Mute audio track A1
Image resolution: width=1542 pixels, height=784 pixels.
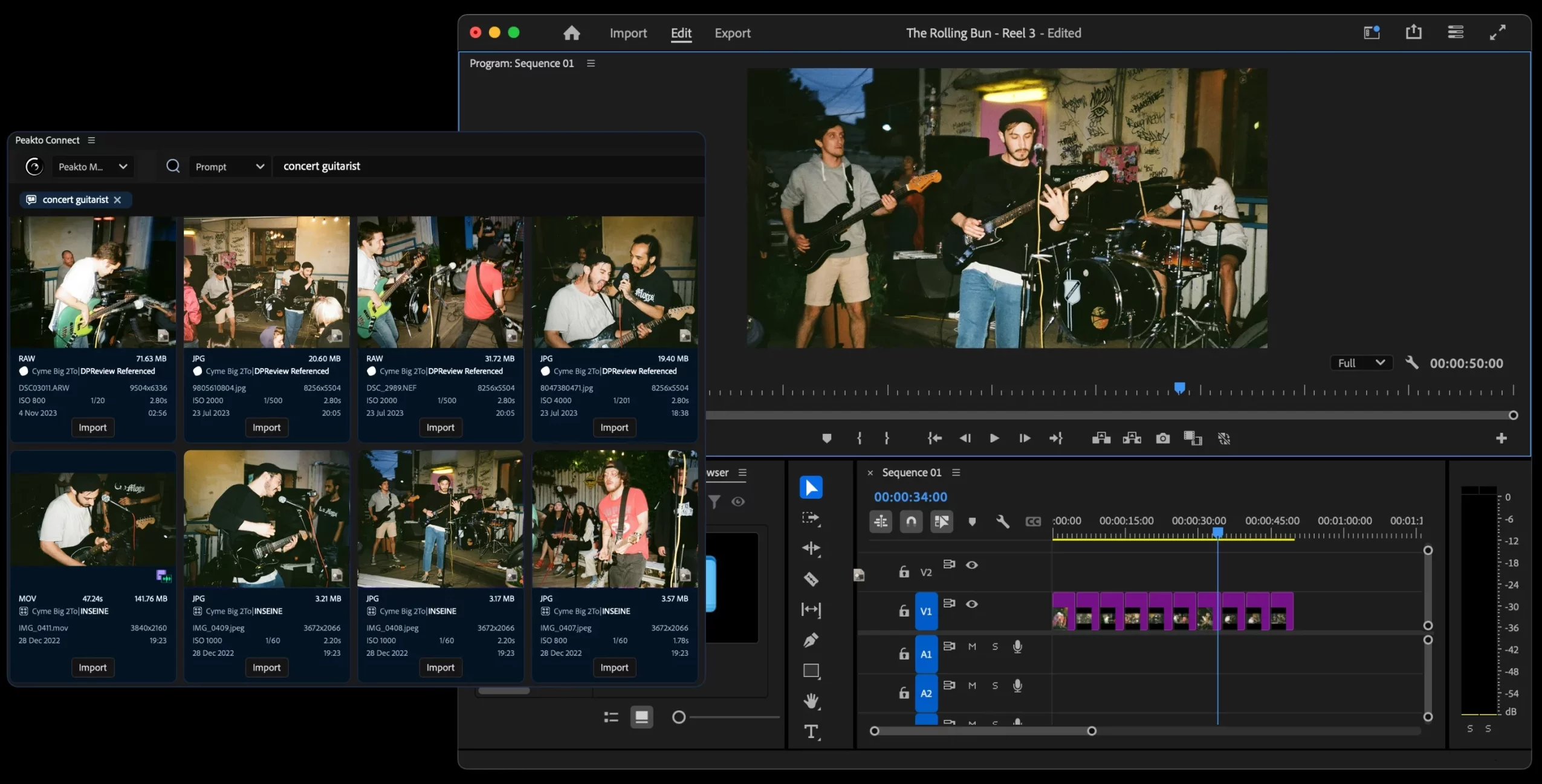tap(971, 646)
